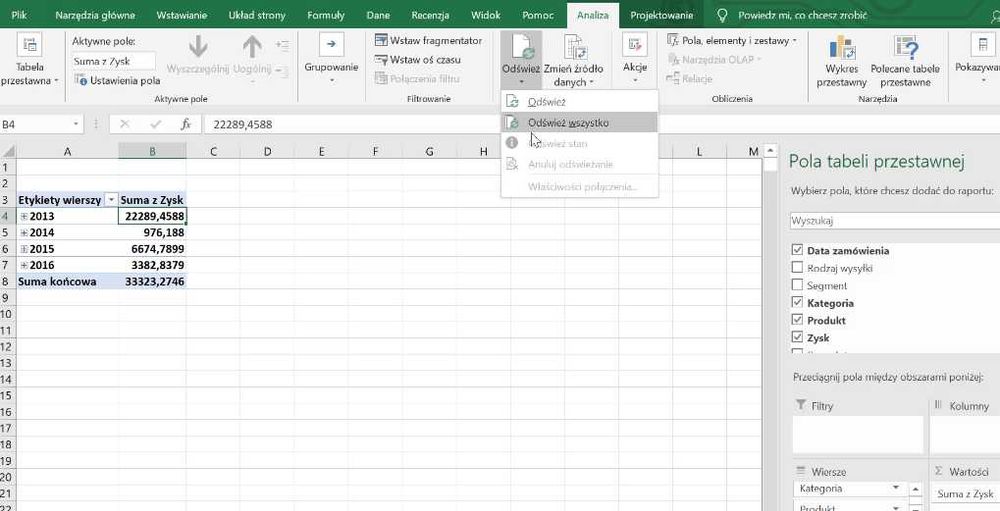Click Zmień źródło danych icon
Screen dimensions: 1000x511
[574, 47]
